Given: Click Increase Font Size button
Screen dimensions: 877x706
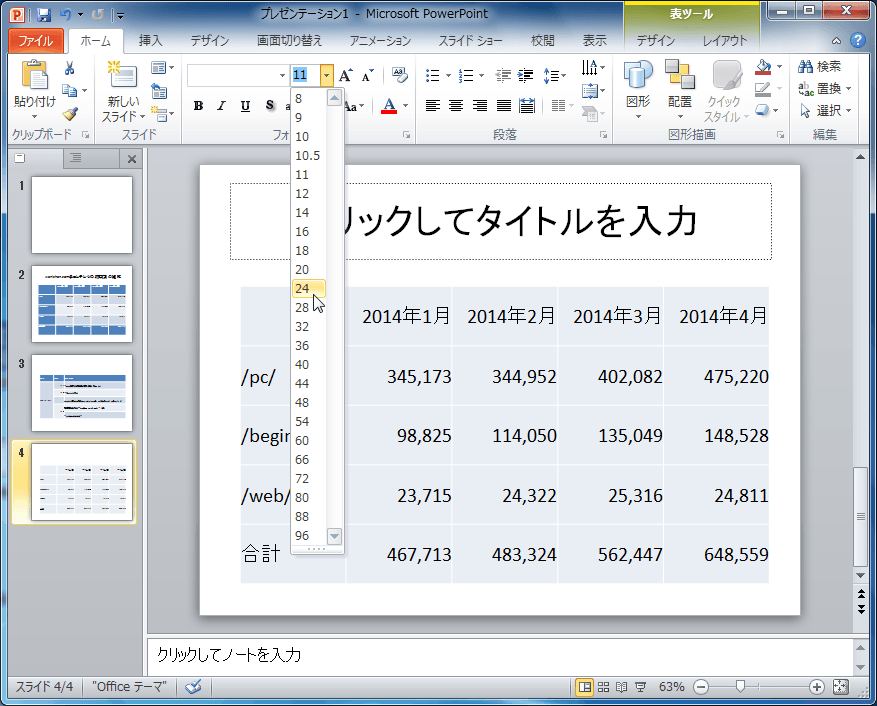Looking at the screenshot, I should click(346, 75).
